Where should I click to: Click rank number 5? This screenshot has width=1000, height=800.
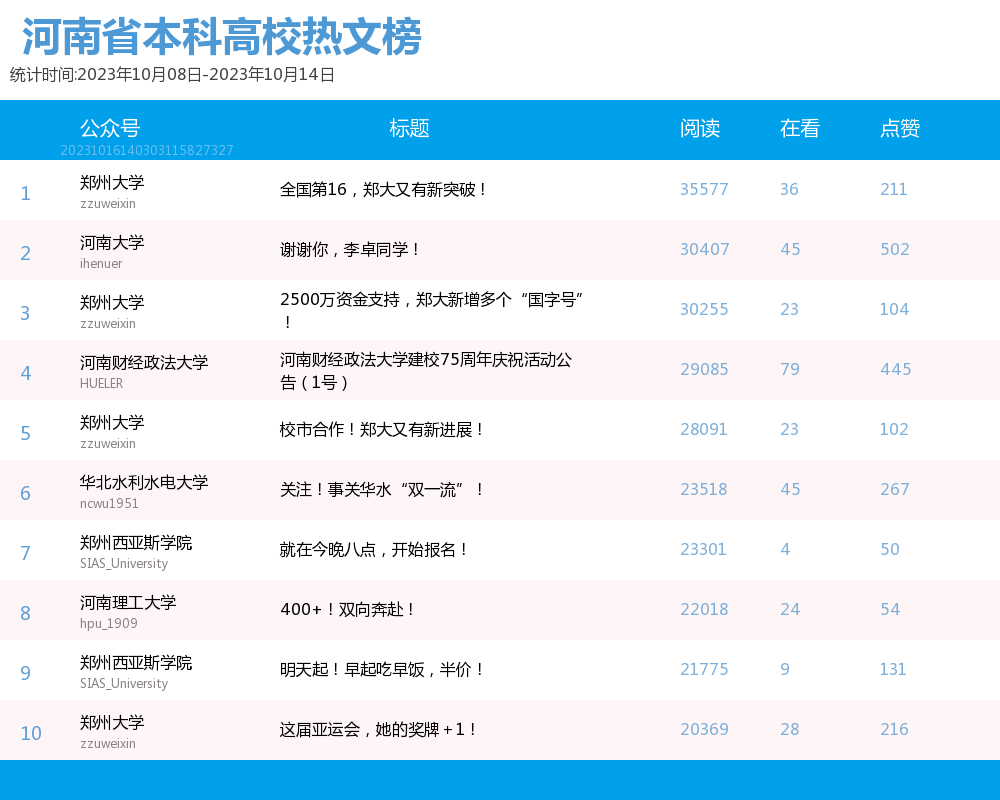(26, 433)
